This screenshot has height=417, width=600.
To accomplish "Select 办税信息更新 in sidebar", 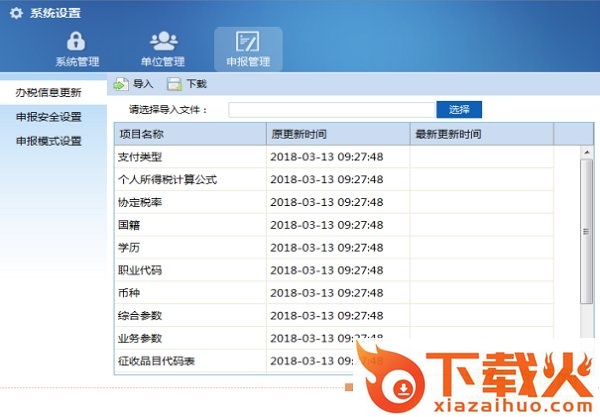I will coord(48,92).
